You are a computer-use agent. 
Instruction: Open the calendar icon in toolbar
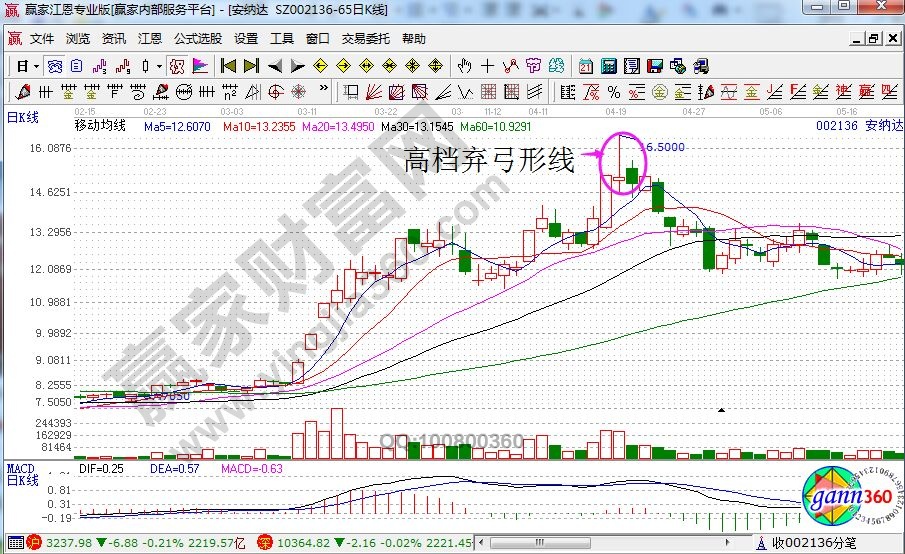point(586,66)
